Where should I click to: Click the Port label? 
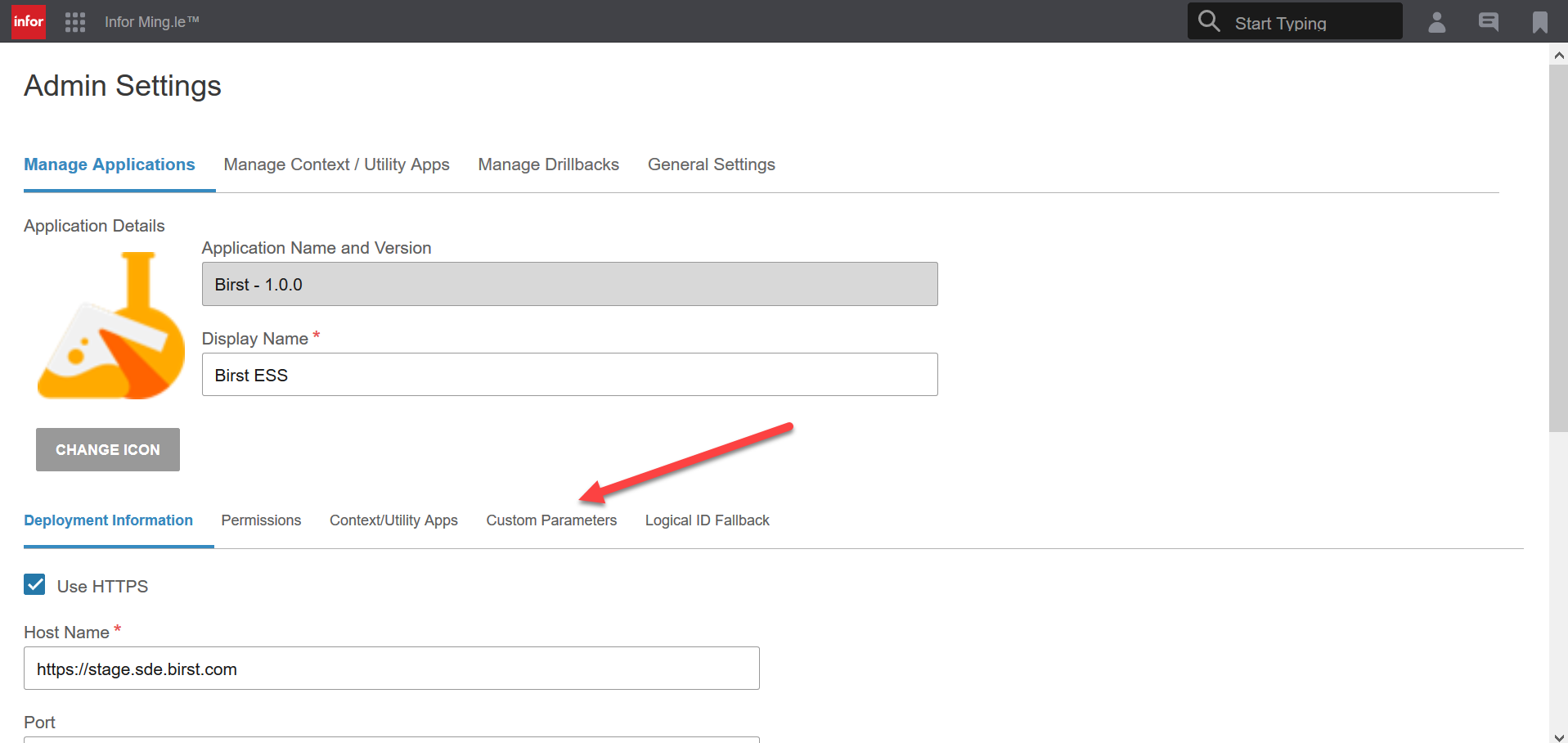coord(39,723)
